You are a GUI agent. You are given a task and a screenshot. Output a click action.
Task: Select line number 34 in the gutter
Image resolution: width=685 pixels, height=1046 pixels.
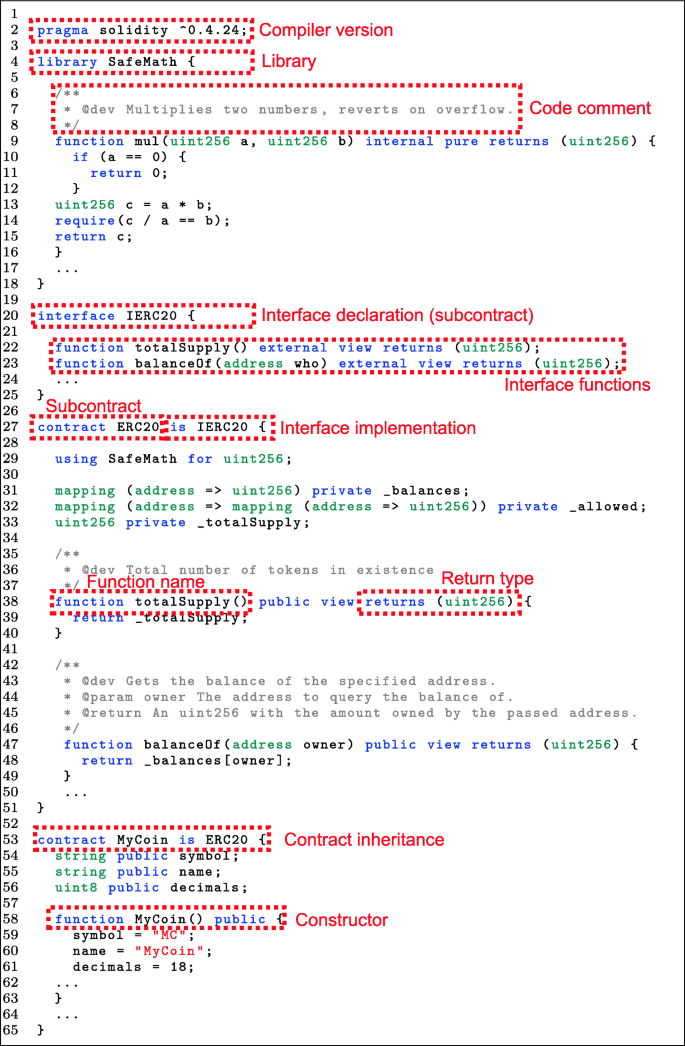point(11,538)
